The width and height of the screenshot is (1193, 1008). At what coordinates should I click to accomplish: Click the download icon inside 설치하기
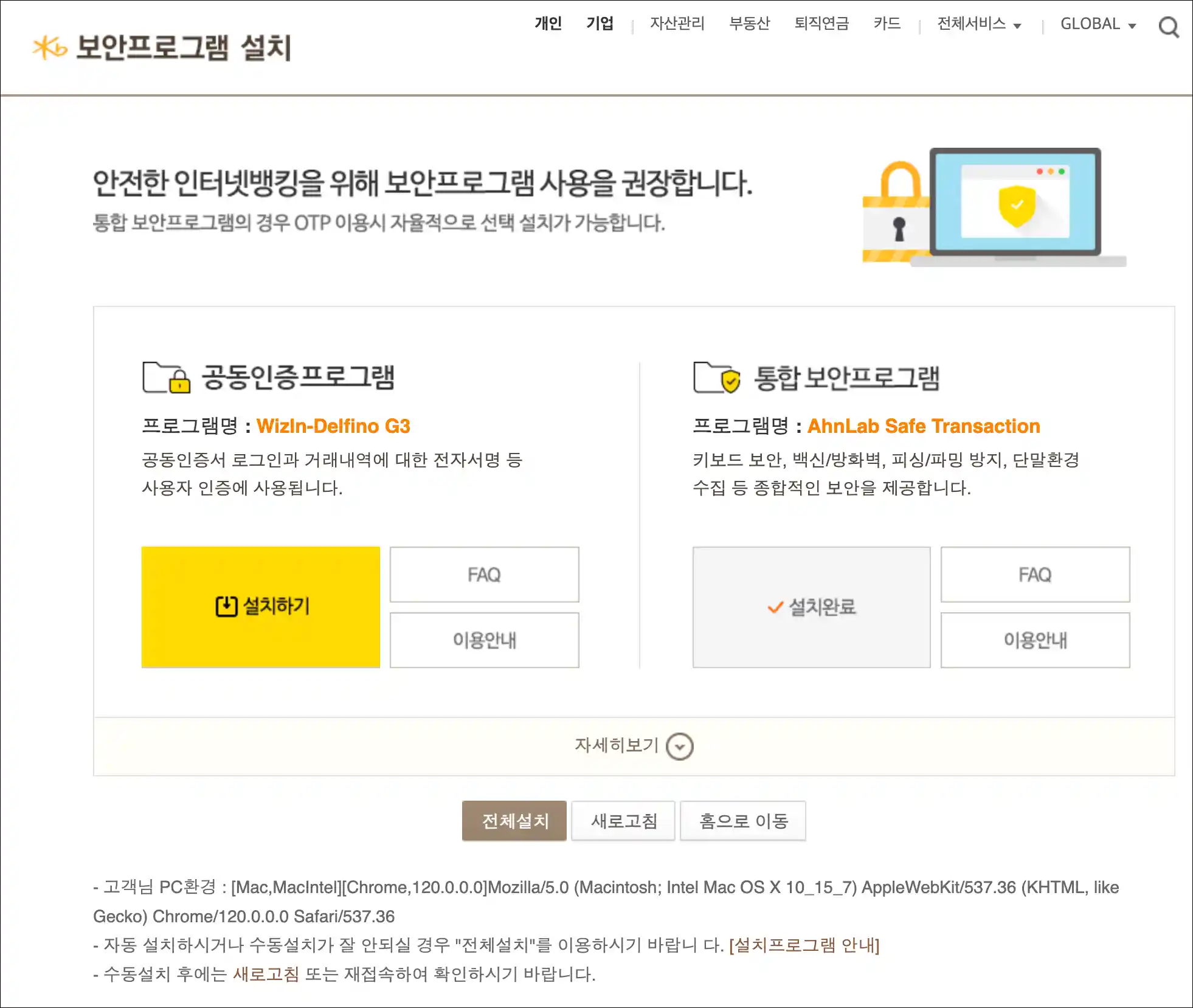[226, 606]
